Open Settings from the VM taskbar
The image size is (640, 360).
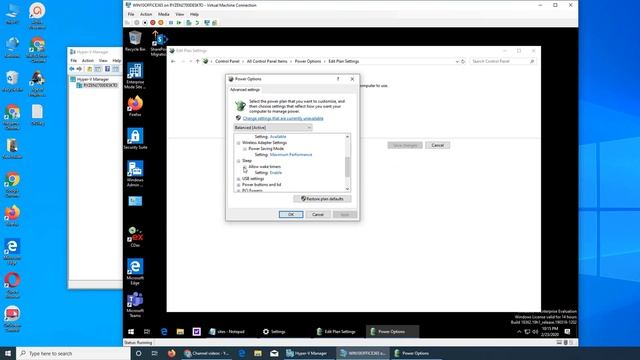pyautogui.click(x=274, y=331)
